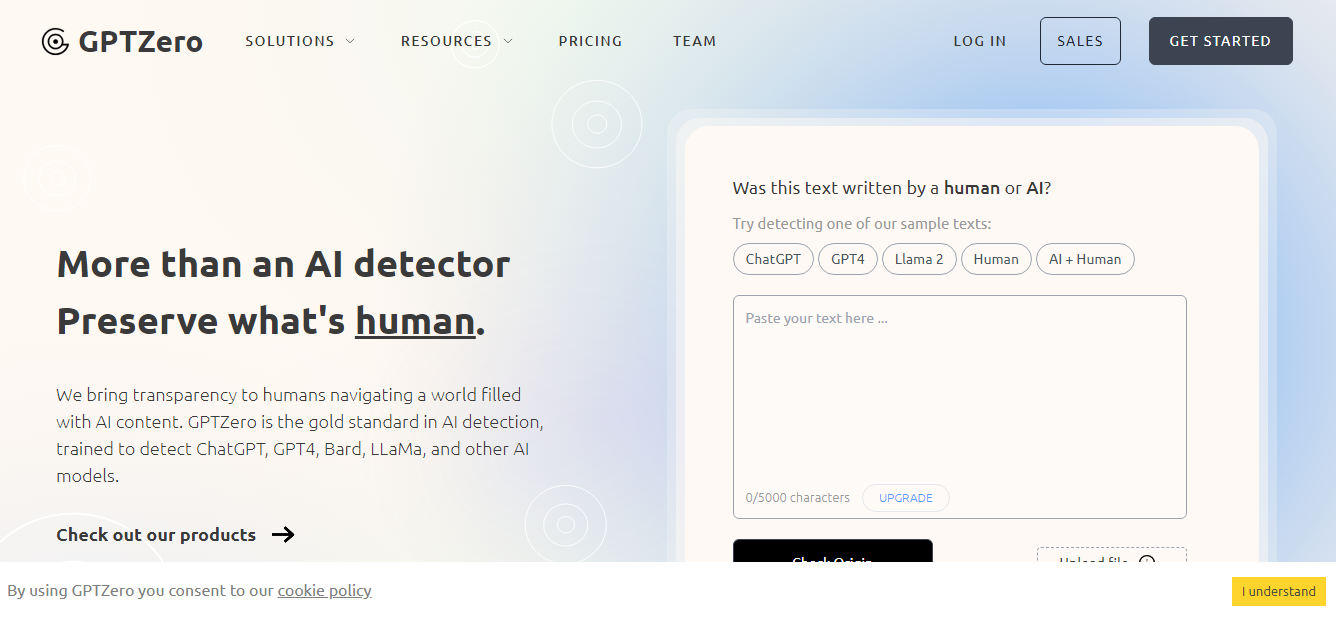Click the LOG IN link
This screenshot has height=619, width=1336.
click(980, 41)
